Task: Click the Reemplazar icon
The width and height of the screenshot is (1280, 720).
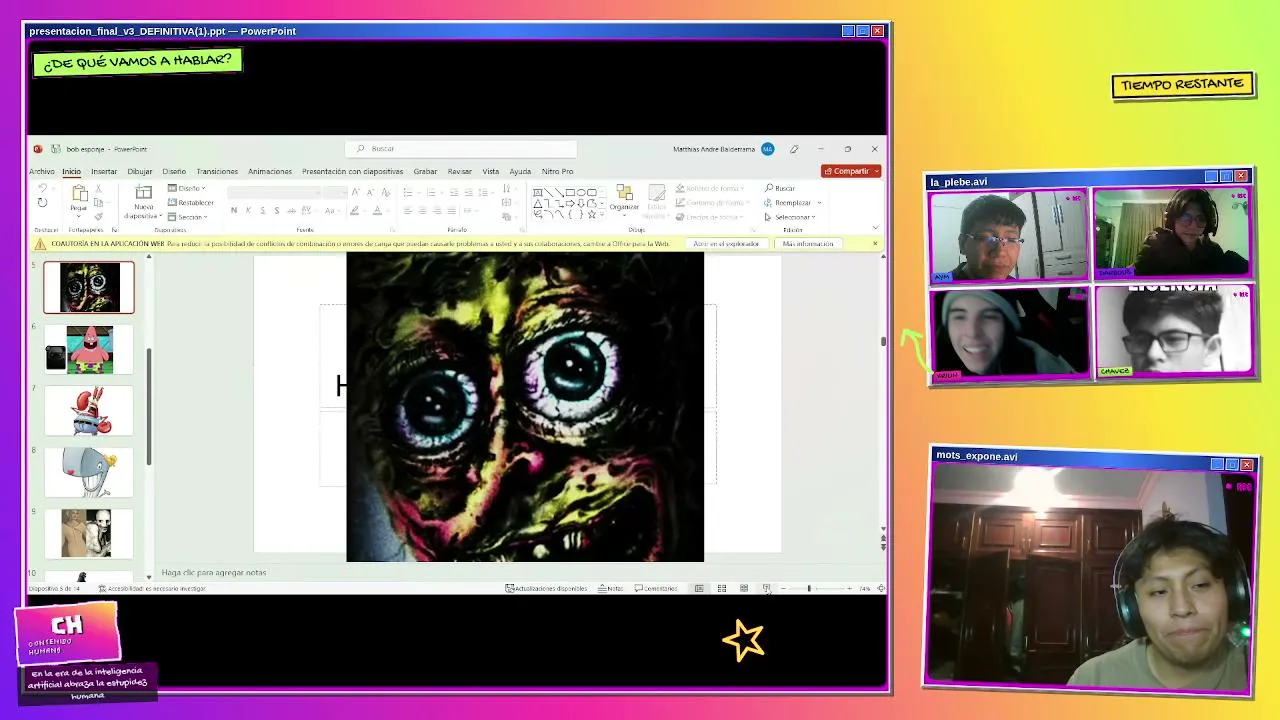Action: coord(769,202)
